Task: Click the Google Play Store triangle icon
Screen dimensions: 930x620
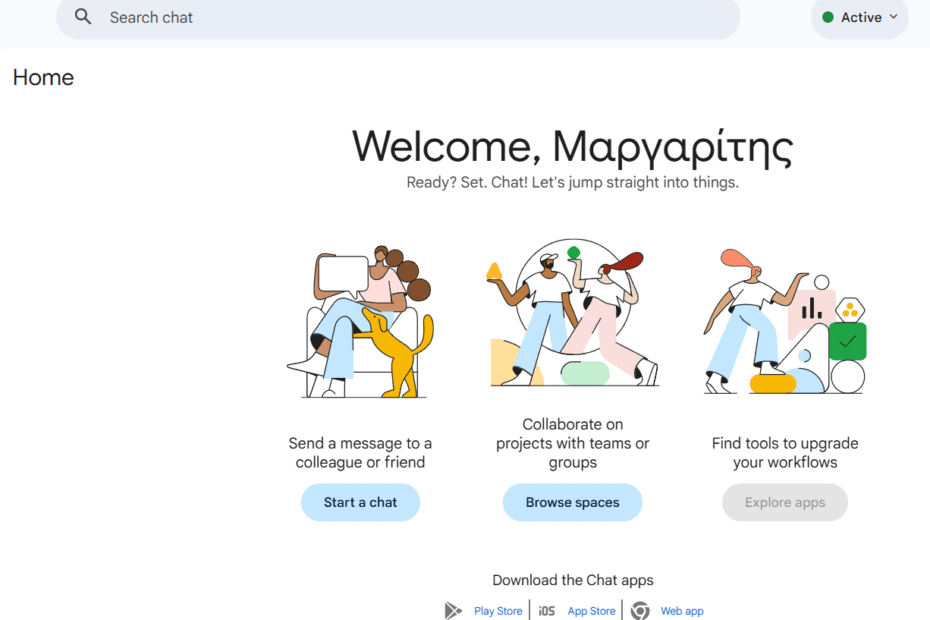Action: [x=453, y=610]
